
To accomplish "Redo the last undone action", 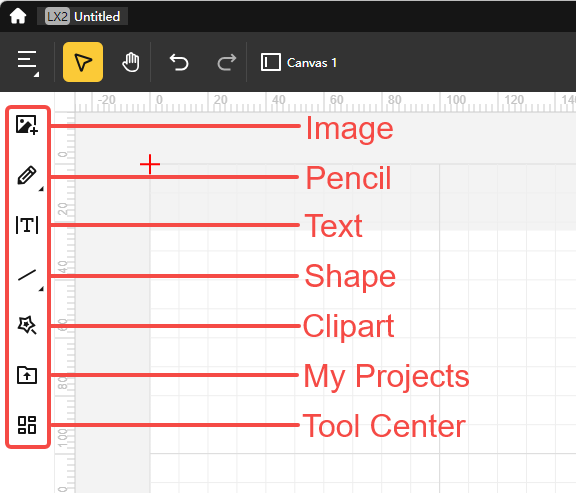I will tap(227, 62).
